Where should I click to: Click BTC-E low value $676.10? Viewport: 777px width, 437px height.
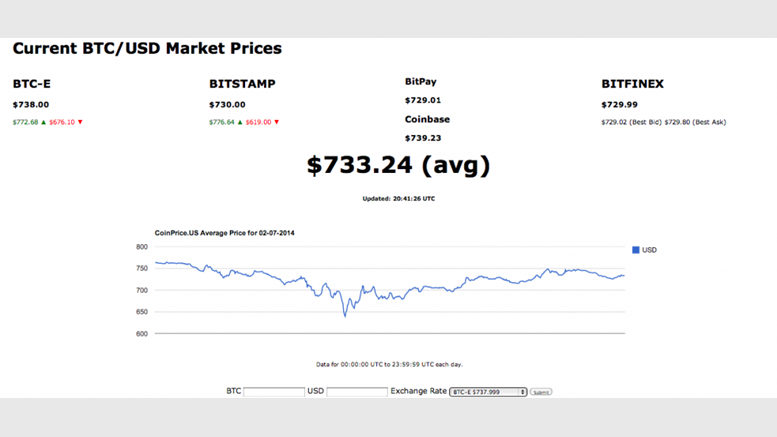click(x=62, y=122)
